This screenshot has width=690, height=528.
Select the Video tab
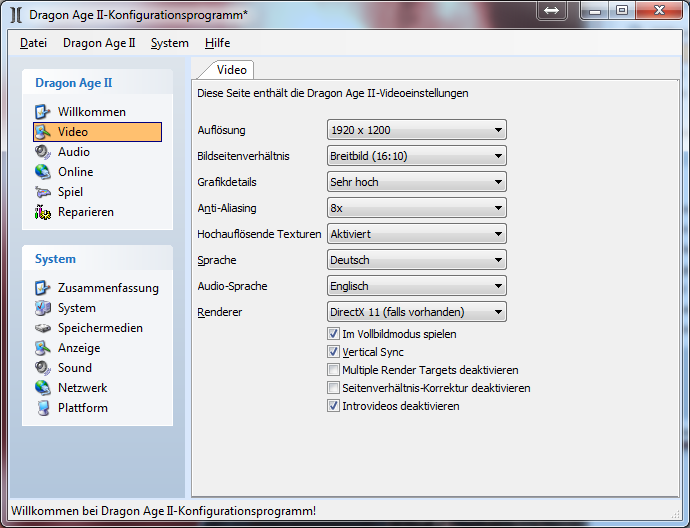(231, 70)
